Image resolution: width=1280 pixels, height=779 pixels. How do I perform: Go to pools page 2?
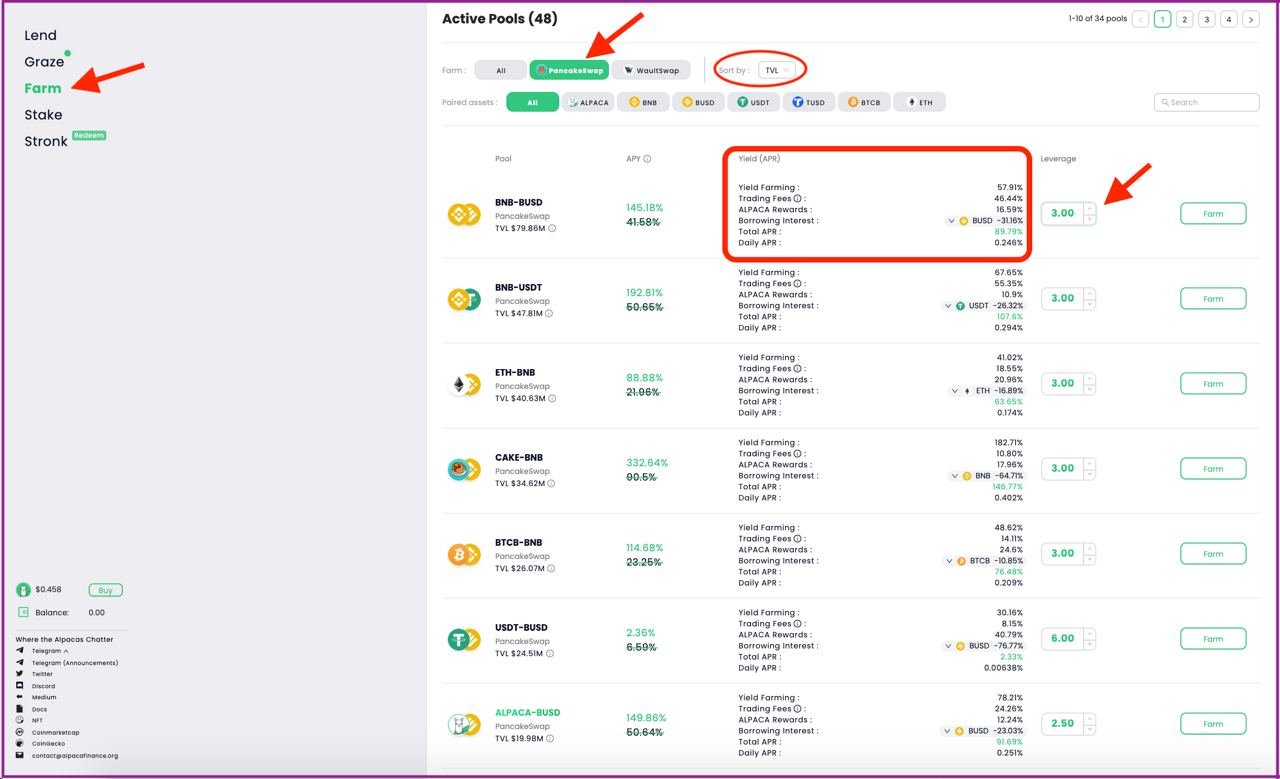coord(1185,19)
